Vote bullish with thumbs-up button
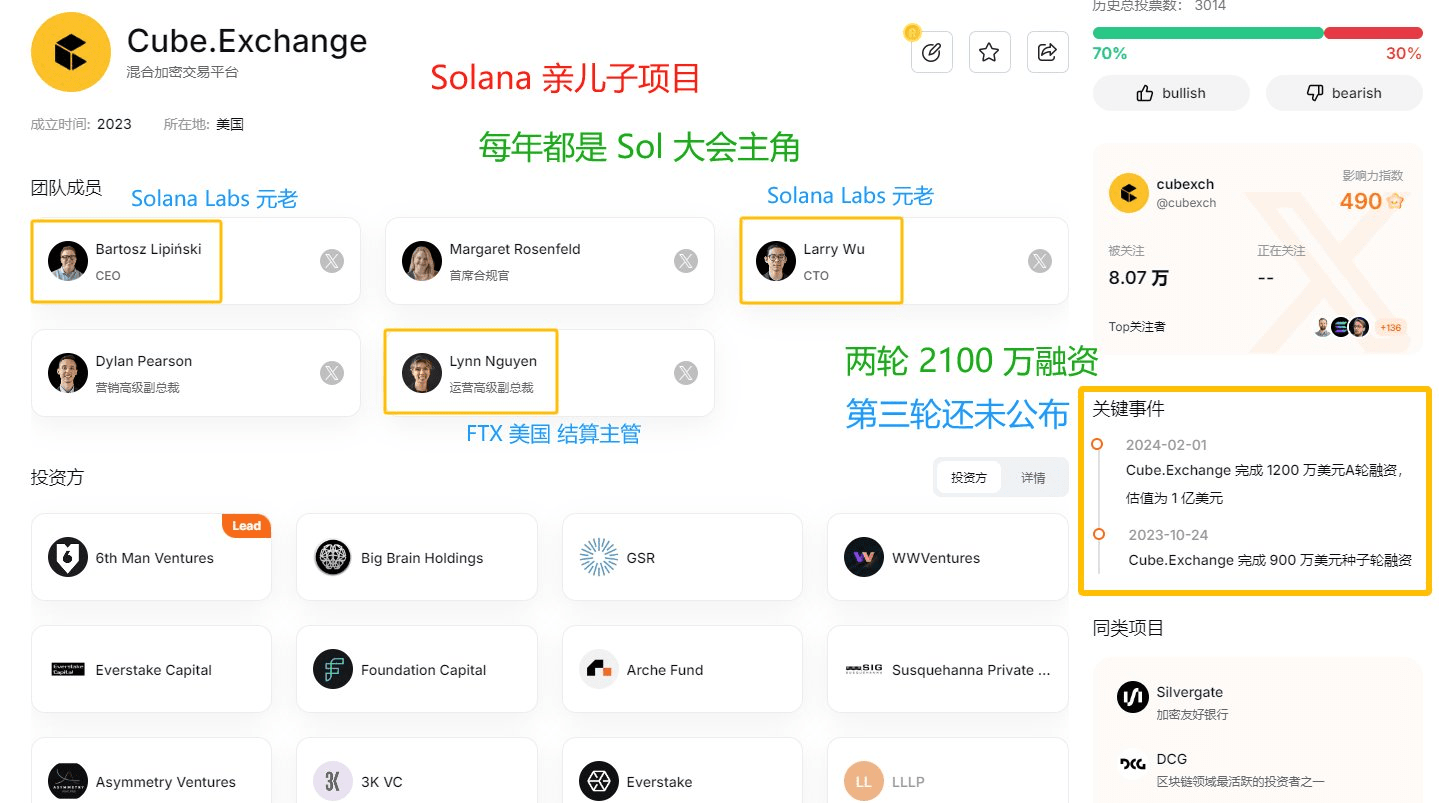1439x803 pixels. point(1171,93)
